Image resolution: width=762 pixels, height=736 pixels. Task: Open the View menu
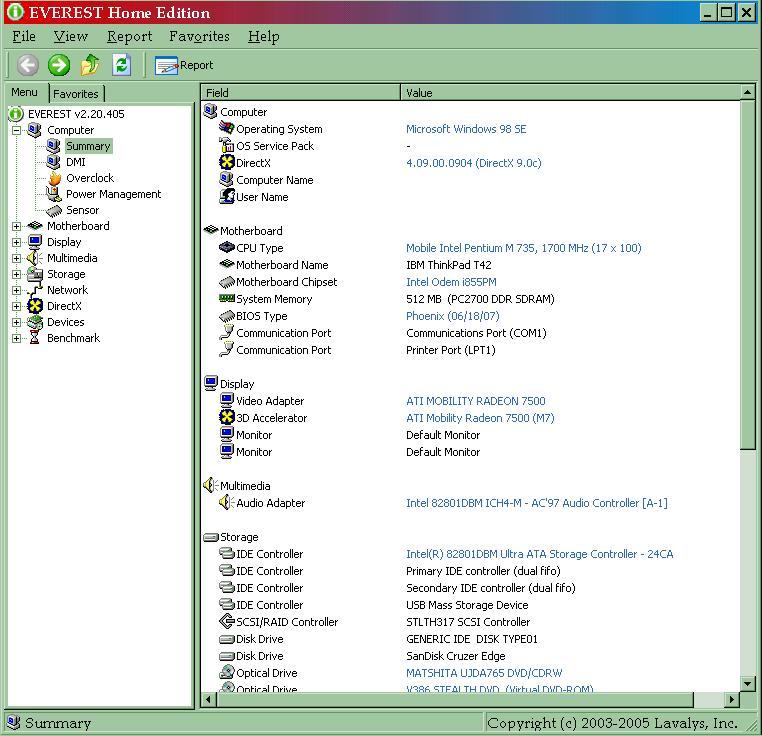[70, 36]
